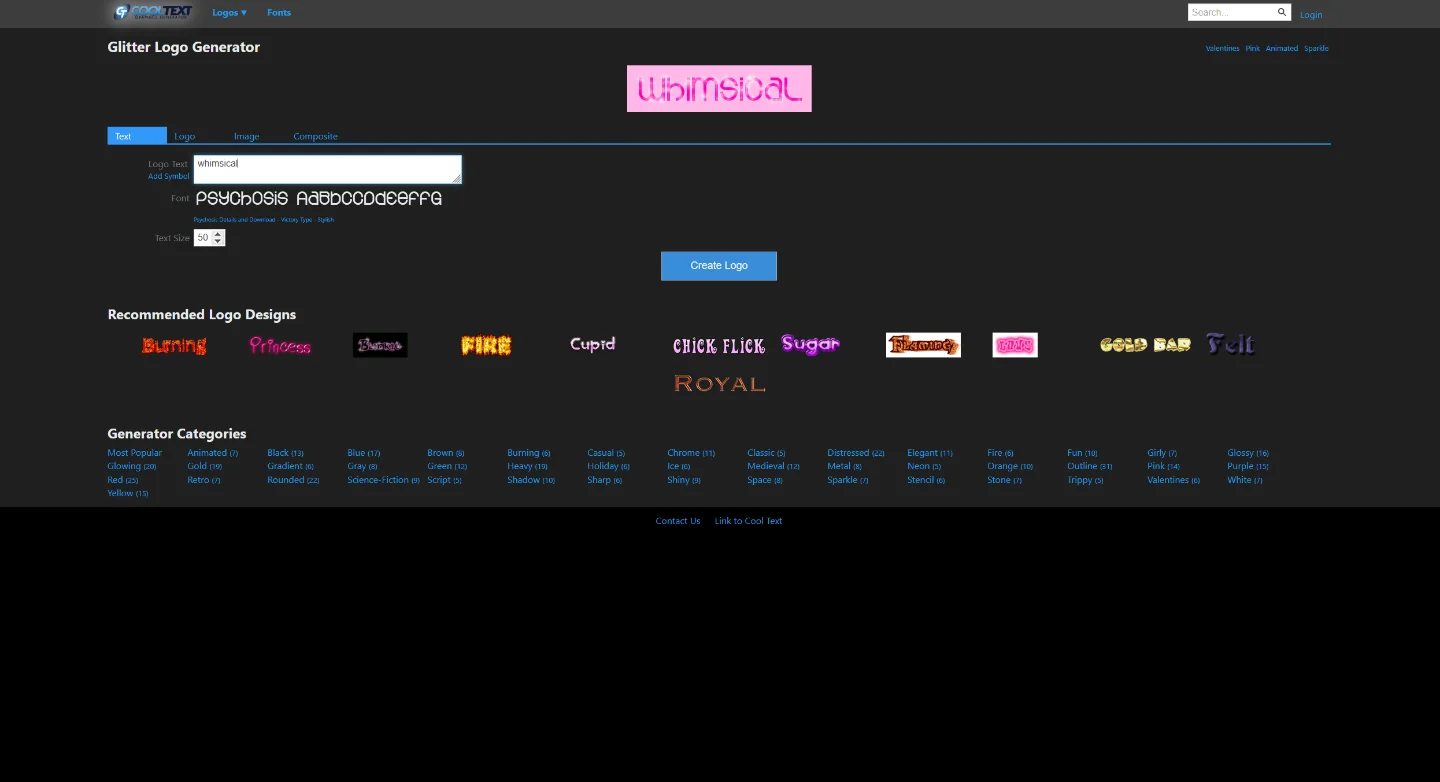This screenshot has height=782, width=1440.
Task: Switch to the Text tab
Action: 137,136
